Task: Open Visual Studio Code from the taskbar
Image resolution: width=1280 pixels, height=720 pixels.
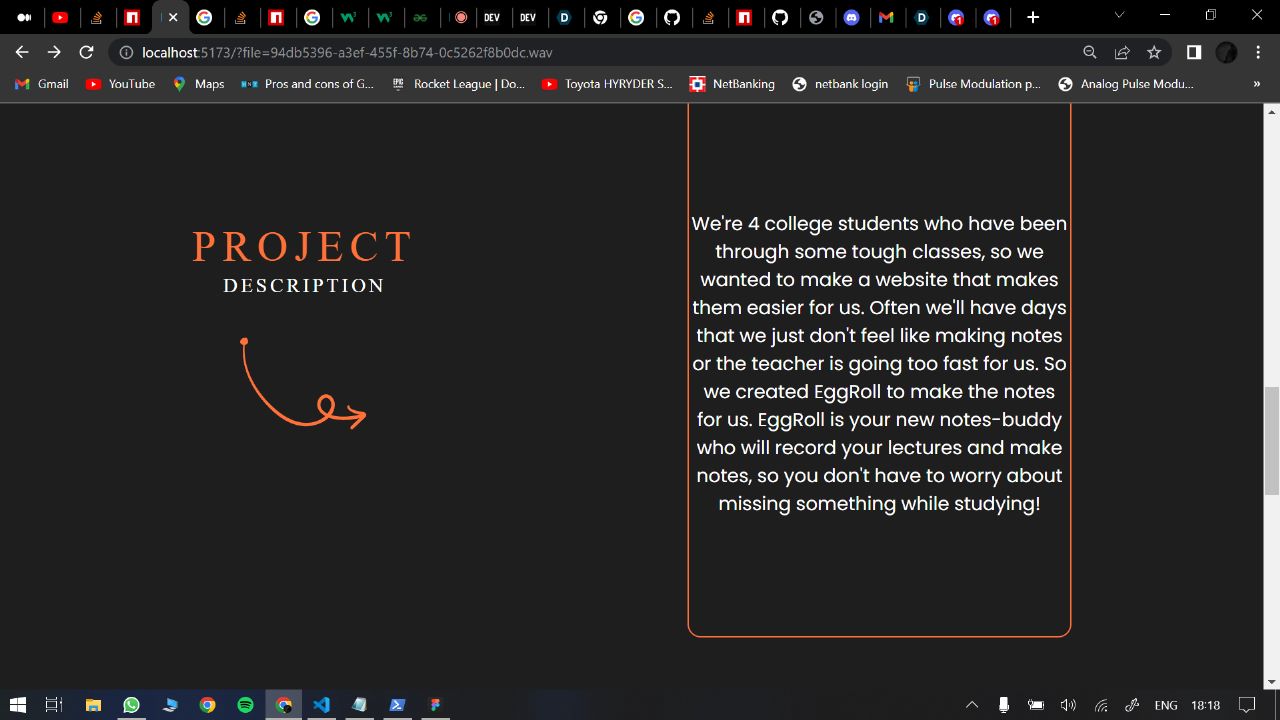Action: [321, 705]
